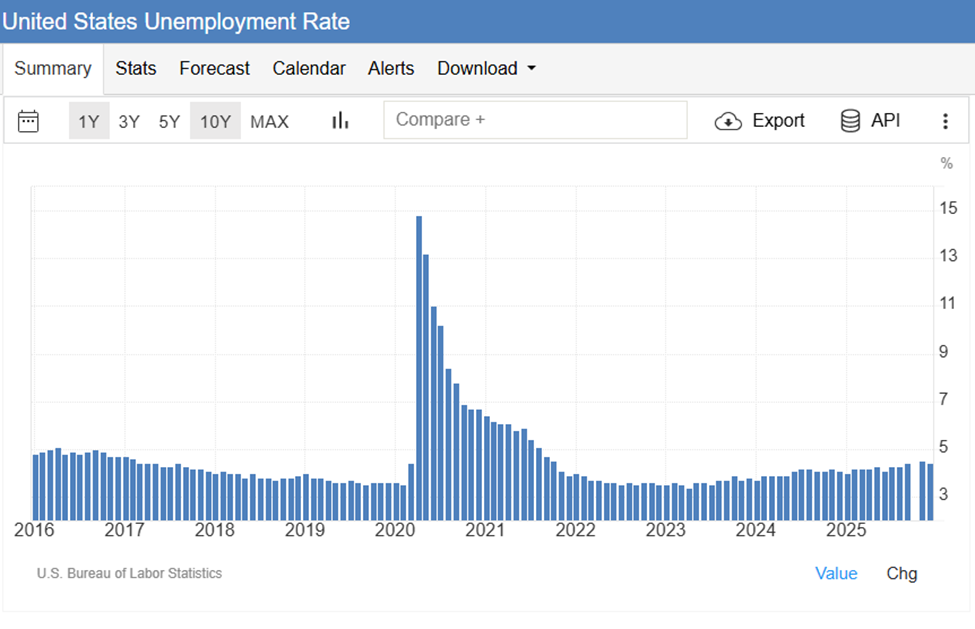
Task: Switch chart to Chg view
Action: click(x=901, y=573)
